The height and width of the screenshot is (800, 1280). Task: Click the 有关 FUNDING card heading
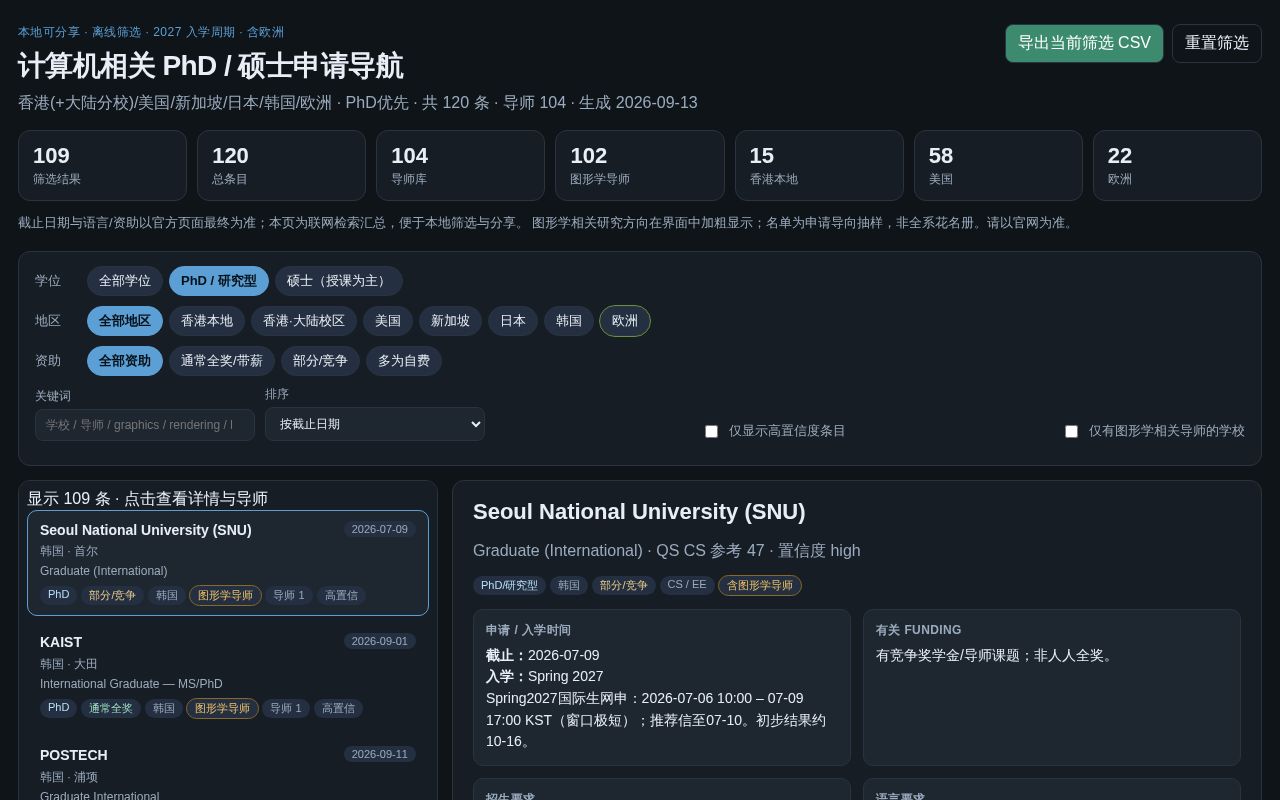pyautogui.click(x=919, y=630)
